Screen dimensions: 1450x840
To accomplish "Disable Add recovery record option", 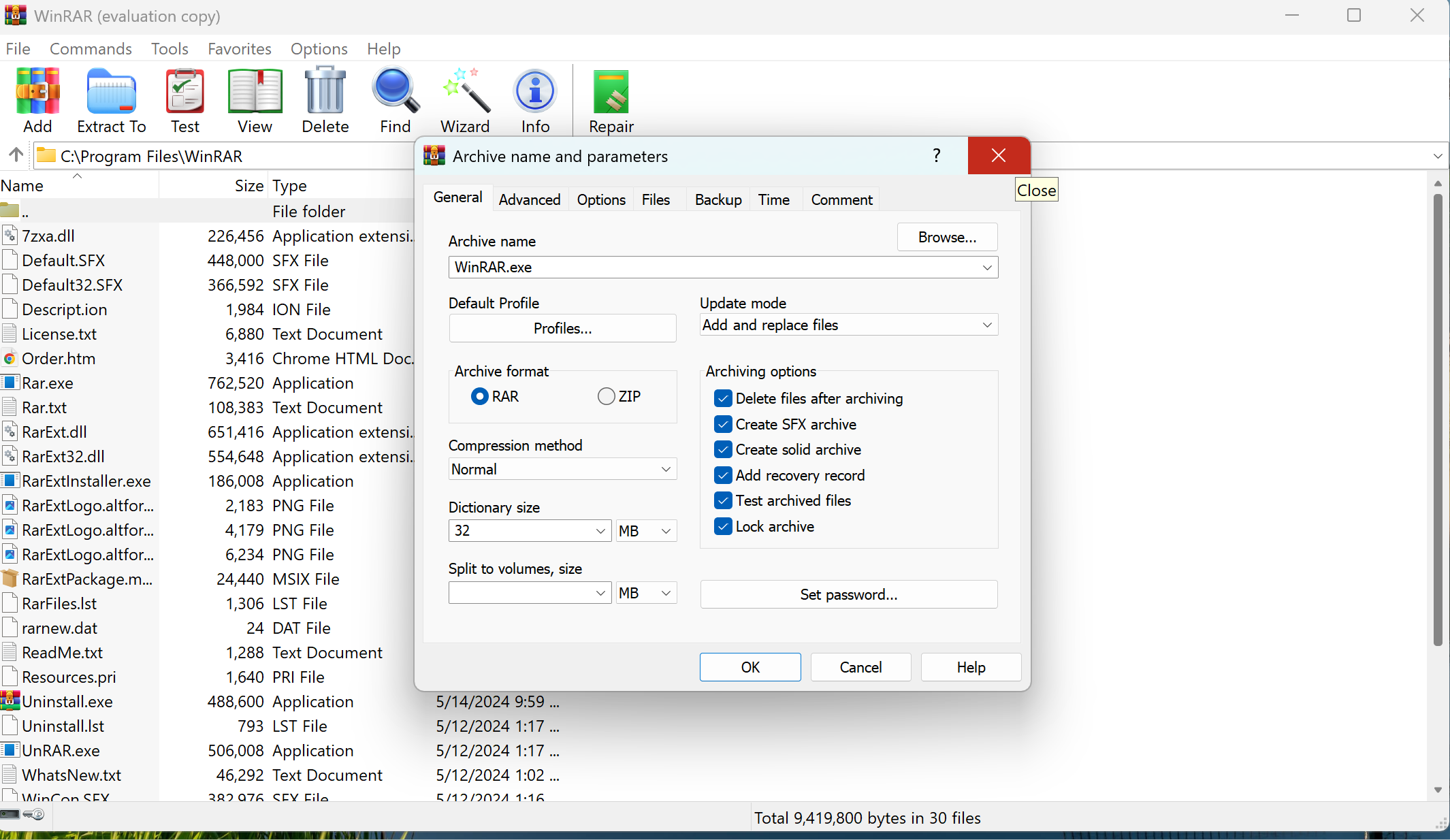I will [723, 475].
